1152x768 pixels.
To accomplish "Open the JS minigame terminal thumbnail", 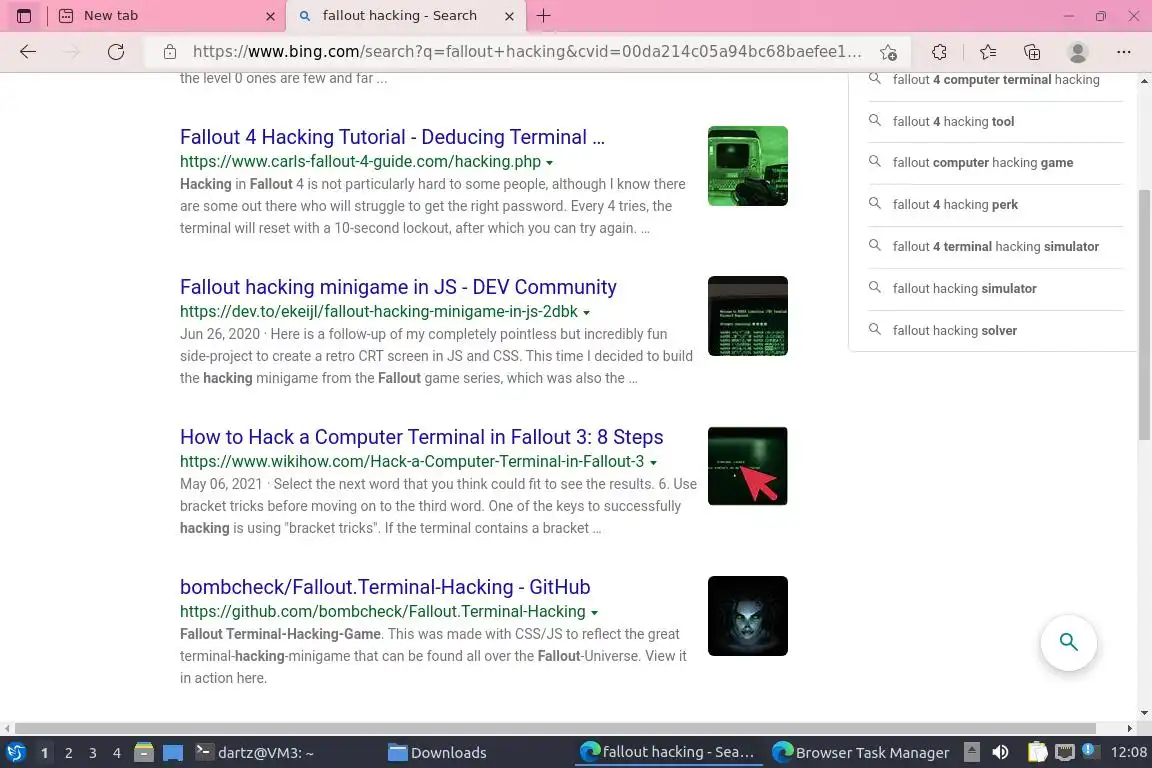I will [747, 316].
